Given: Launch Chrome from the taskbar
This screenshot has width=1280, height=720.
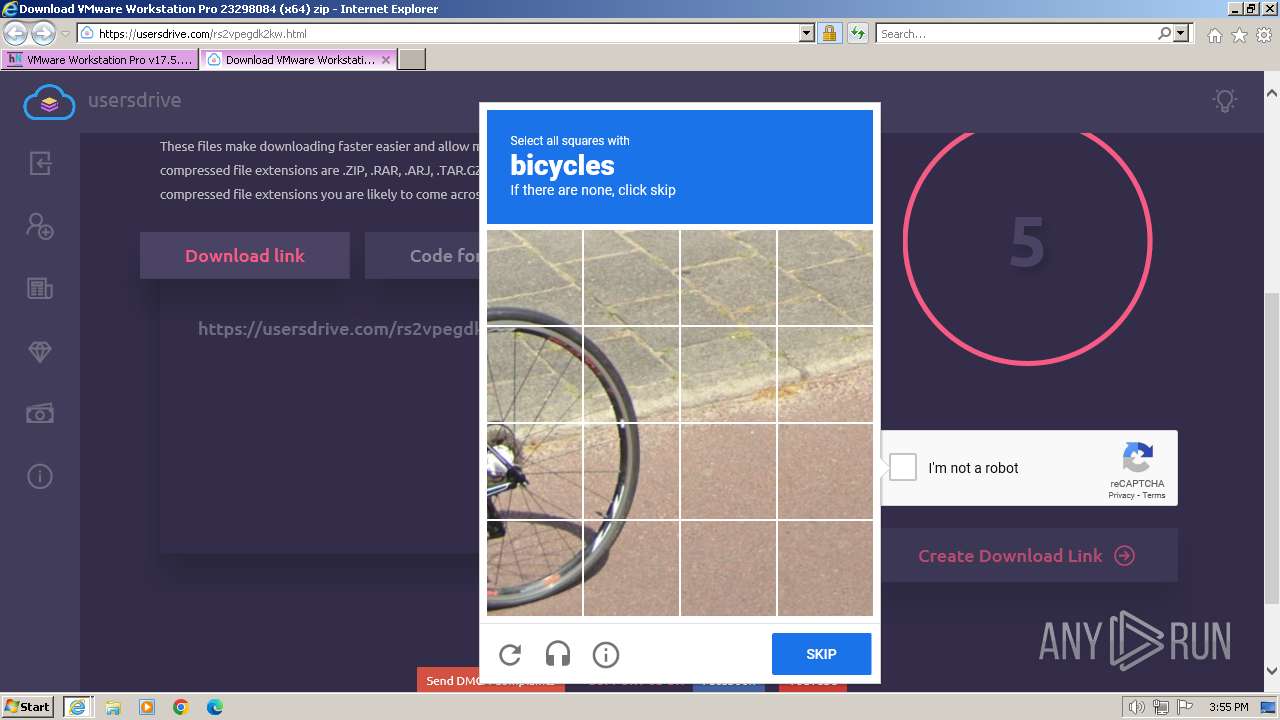Looking at the screenshot, I should (181, 707).
